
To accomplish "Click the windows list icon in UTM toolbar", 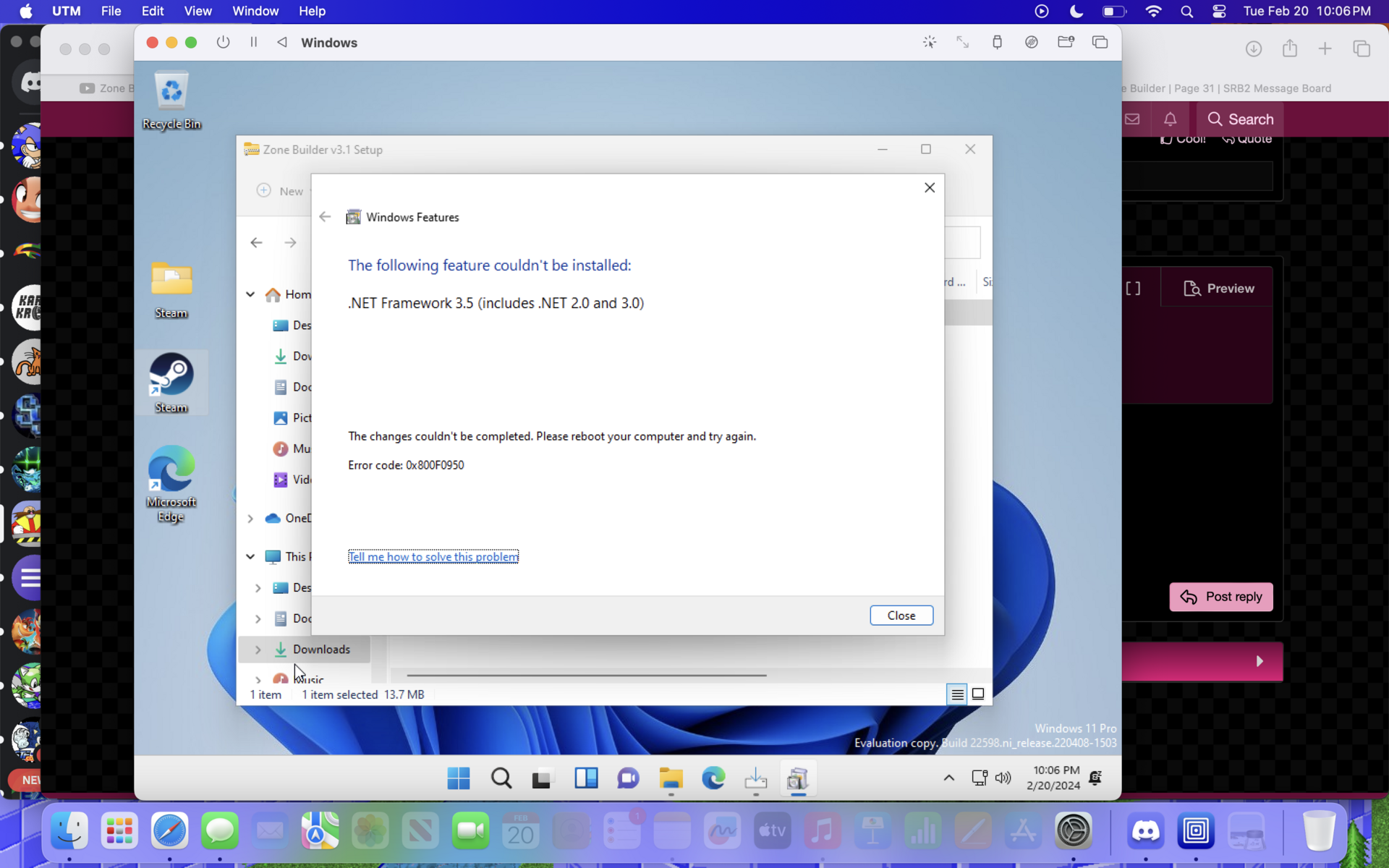I will coord(1100,42).
